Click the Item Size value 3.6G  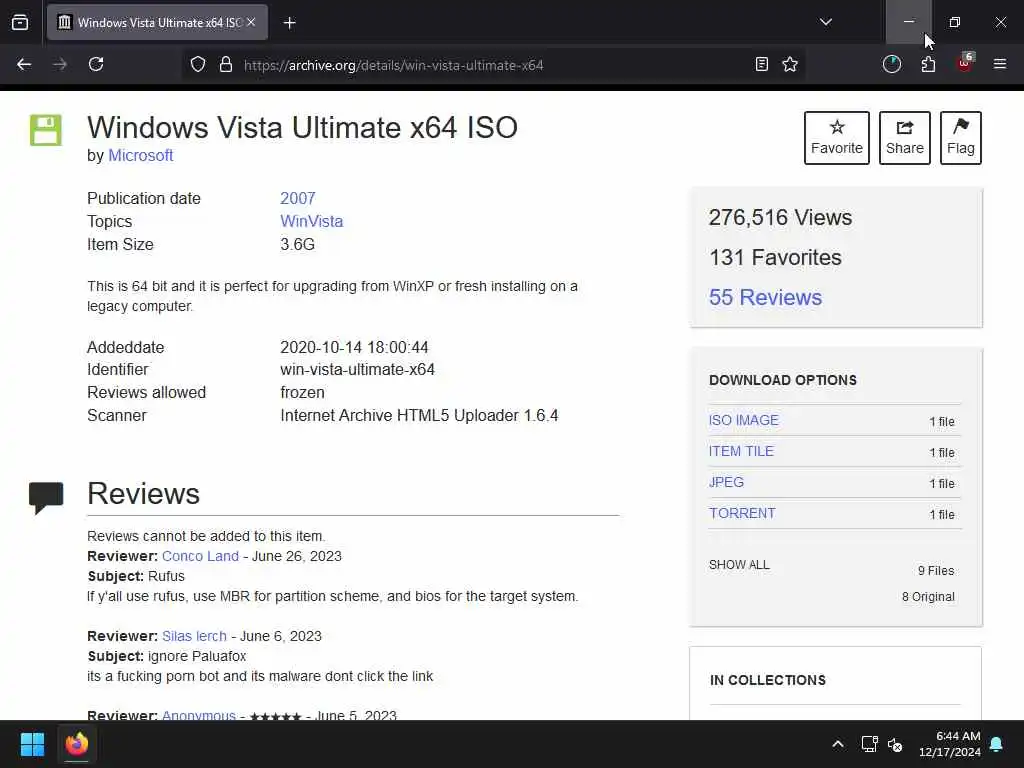pos(297,244)
